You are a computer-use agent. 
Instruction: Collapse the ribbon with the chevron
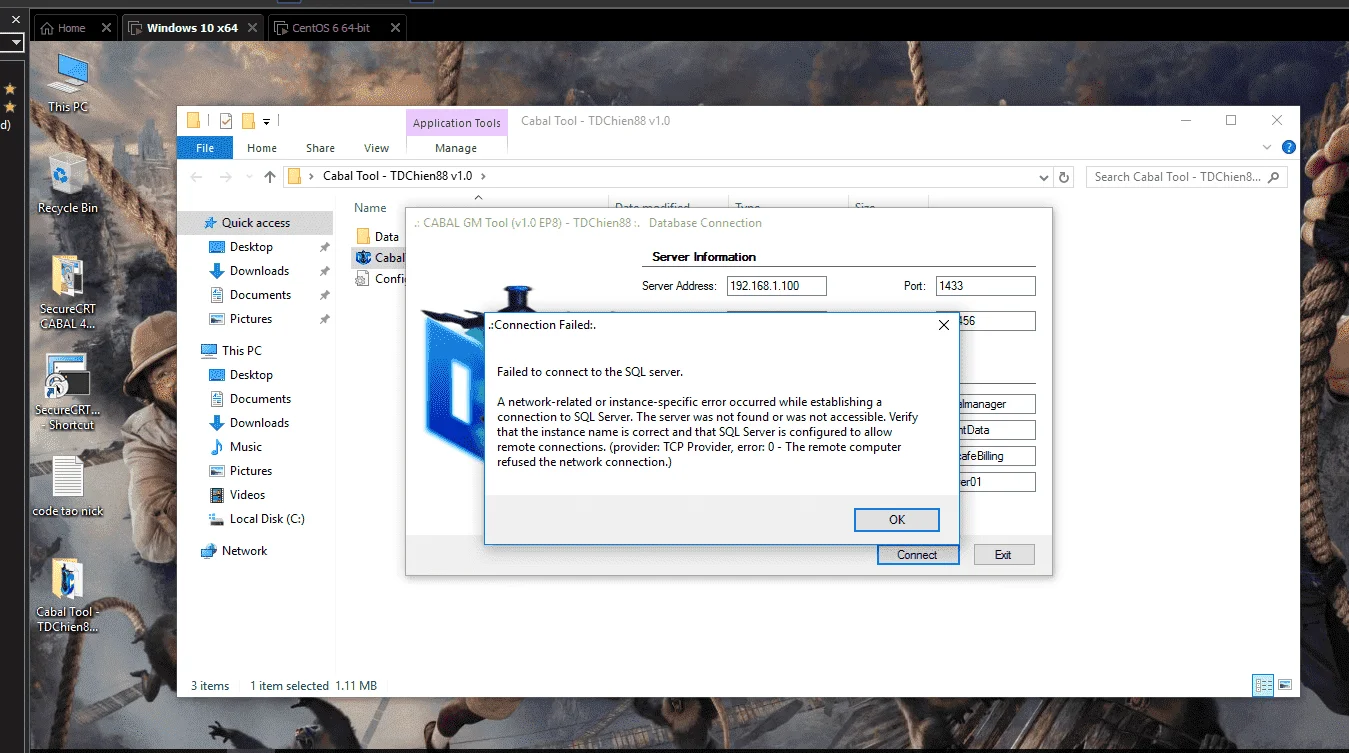click(x=1268, y=148)
